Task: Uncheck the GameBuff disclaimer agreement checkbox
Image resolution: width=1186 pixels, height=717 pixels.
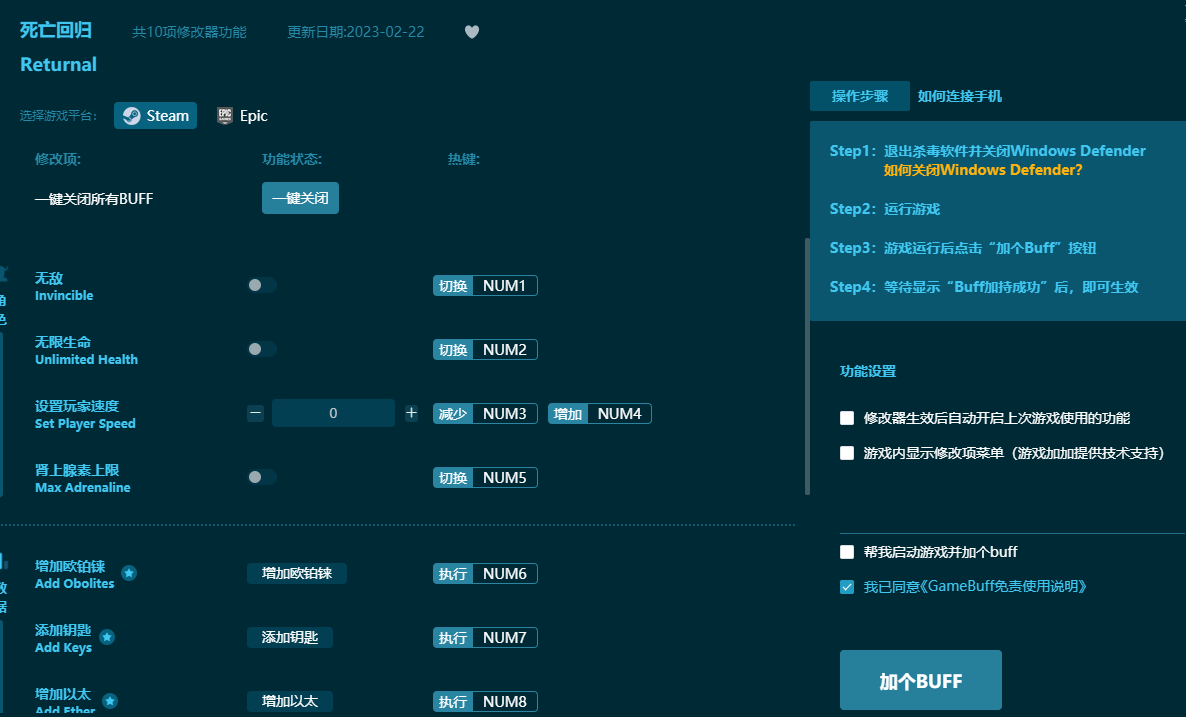Action: point(847,587)
